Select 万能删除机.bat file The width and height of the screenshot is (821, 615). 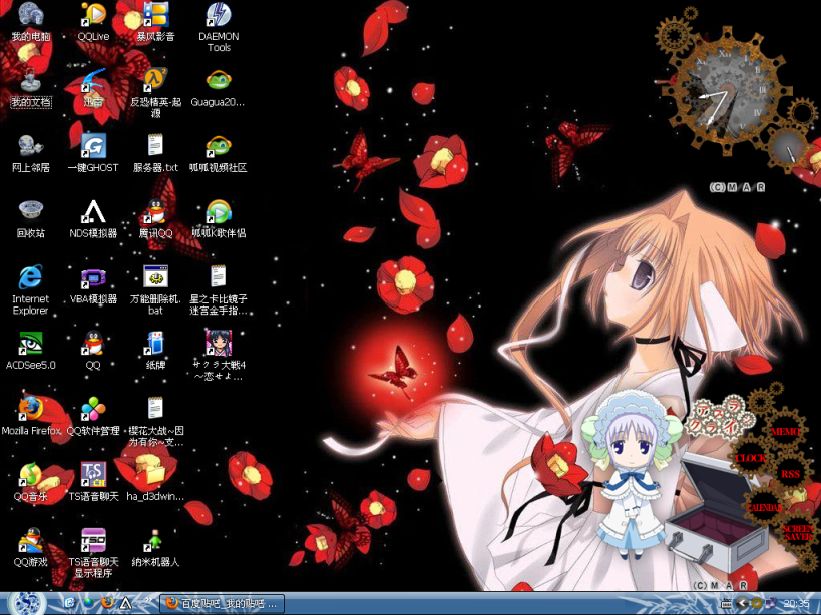tap(156, 290)
